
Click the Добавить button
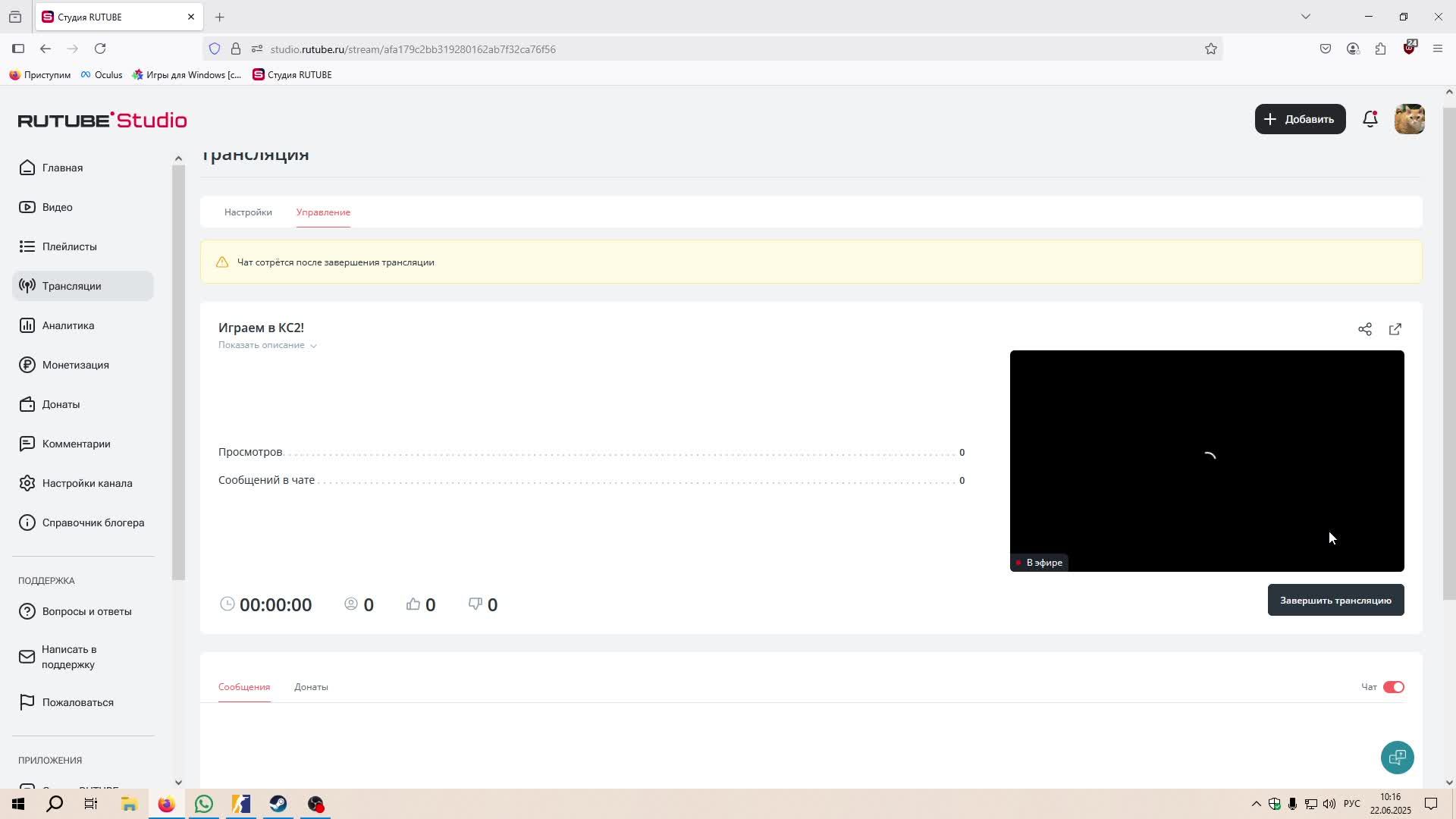tap(1301, 119)
